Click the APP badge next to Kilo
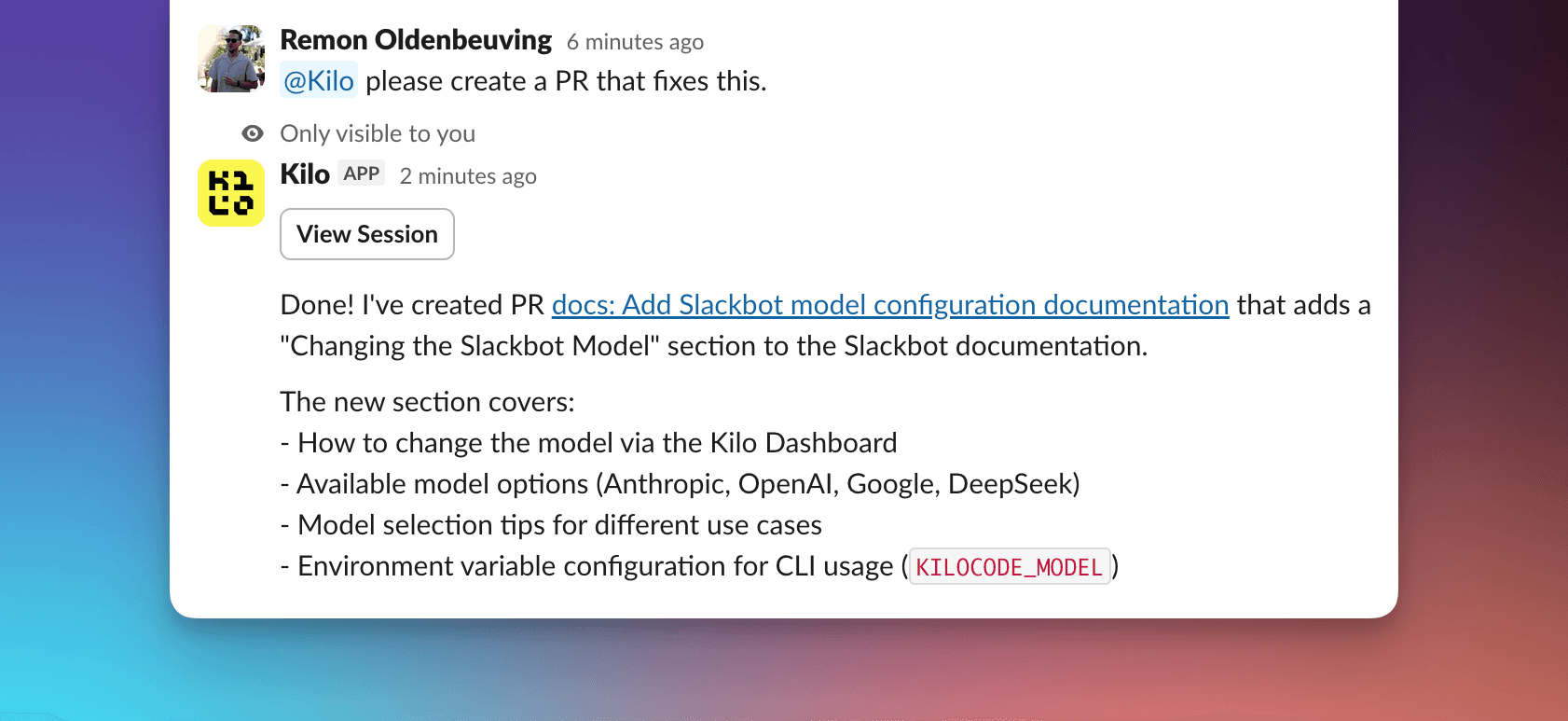 tap(361, 173)
